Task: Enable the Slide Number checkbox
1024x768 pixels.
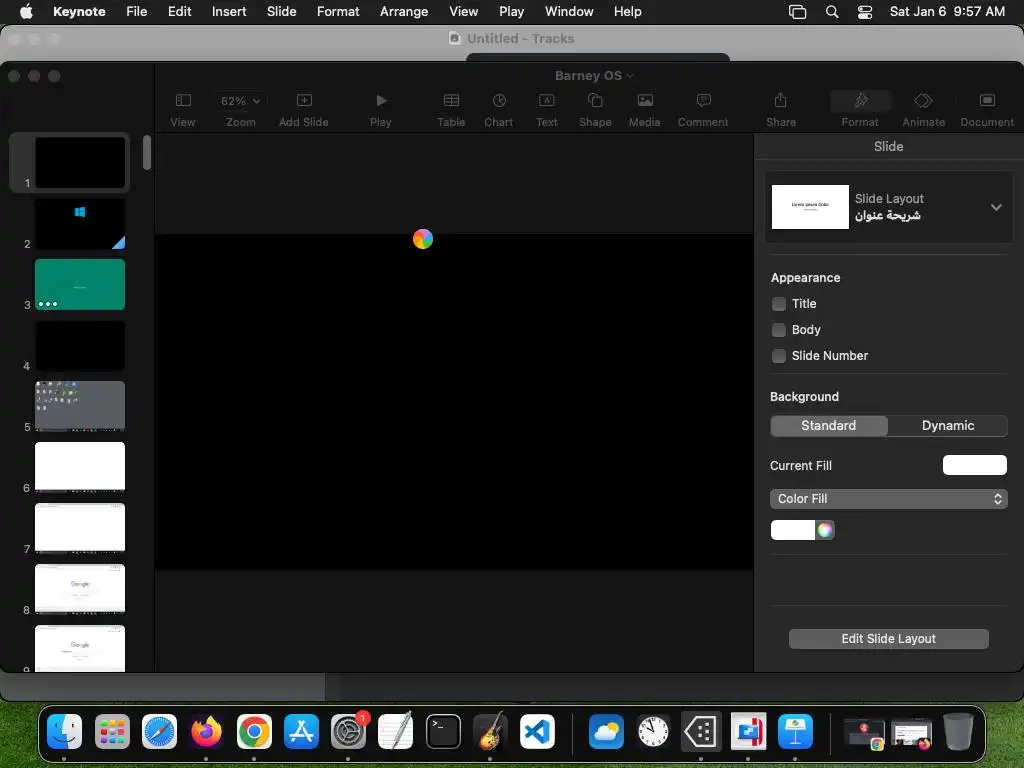Action: 778,356
